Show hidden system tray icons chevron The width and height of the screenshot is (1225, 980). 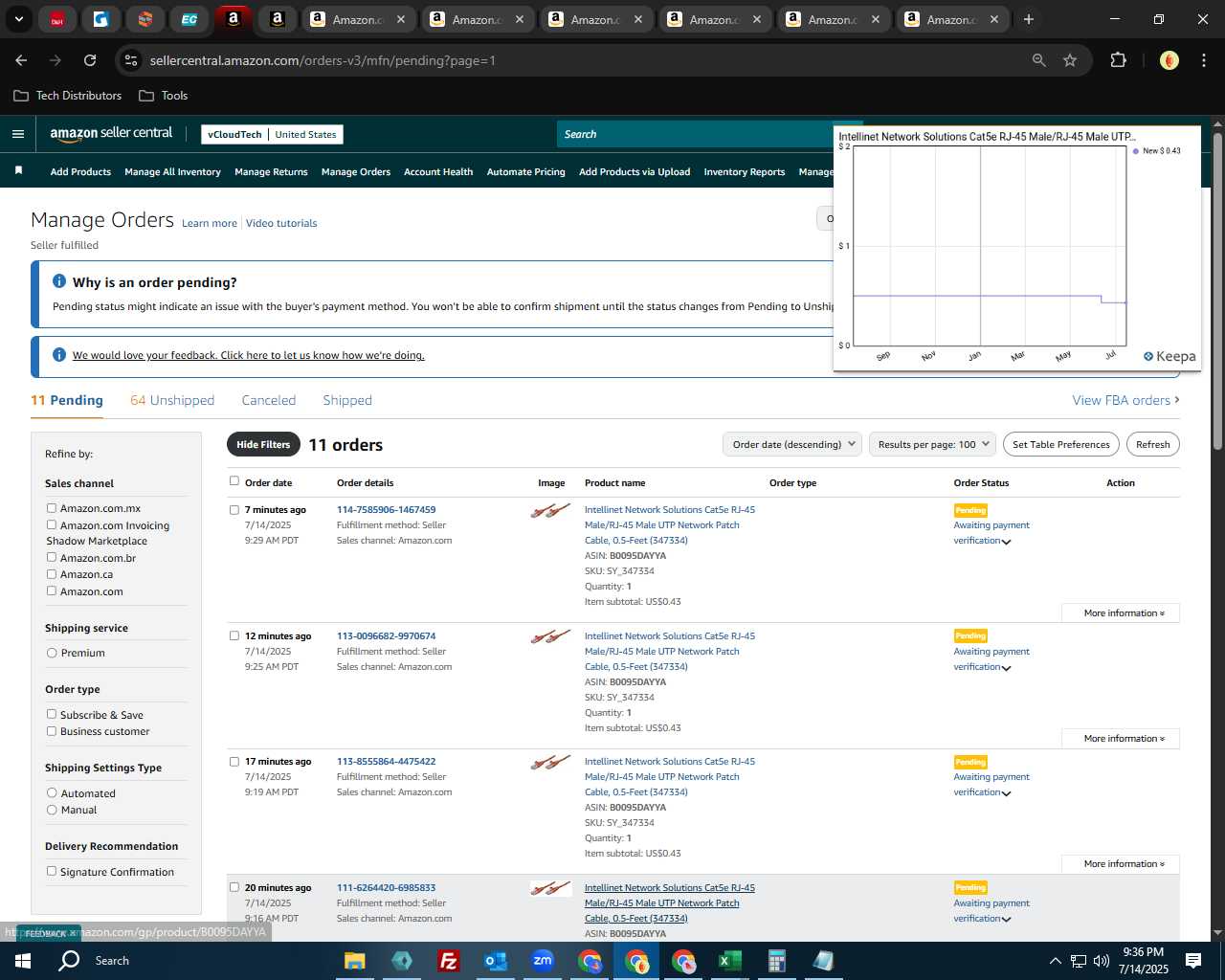coord(1055,961)
